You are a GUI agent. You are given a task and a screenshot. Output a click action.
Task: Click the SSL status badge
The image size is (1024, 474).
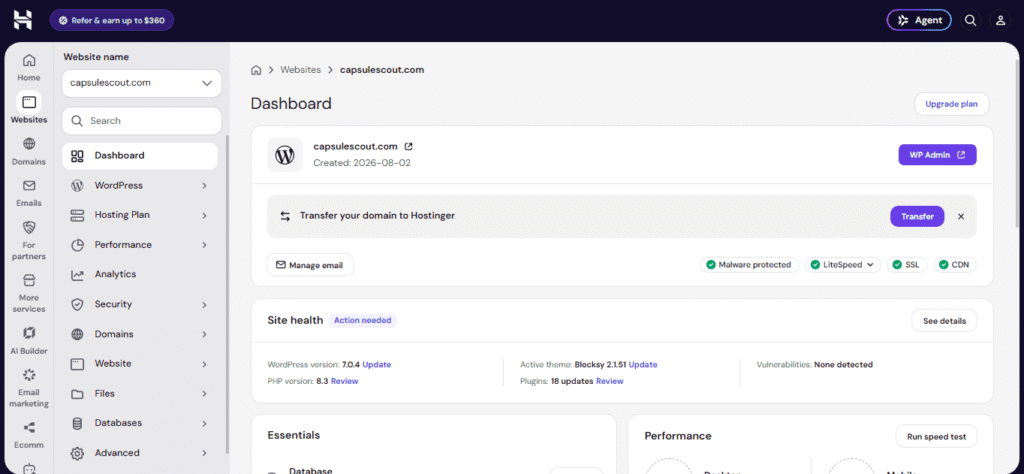pos(906,264)
